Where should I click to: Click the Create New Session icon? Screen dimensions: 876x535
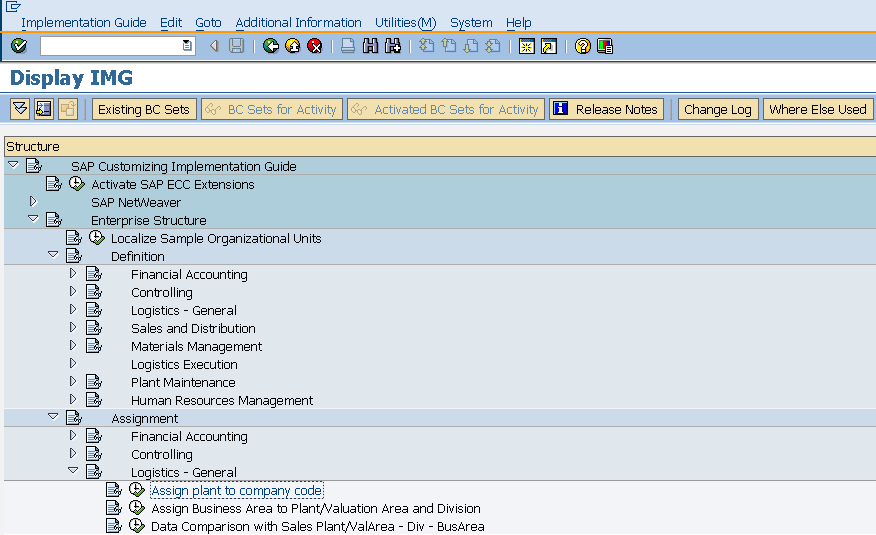pos(526,46)
